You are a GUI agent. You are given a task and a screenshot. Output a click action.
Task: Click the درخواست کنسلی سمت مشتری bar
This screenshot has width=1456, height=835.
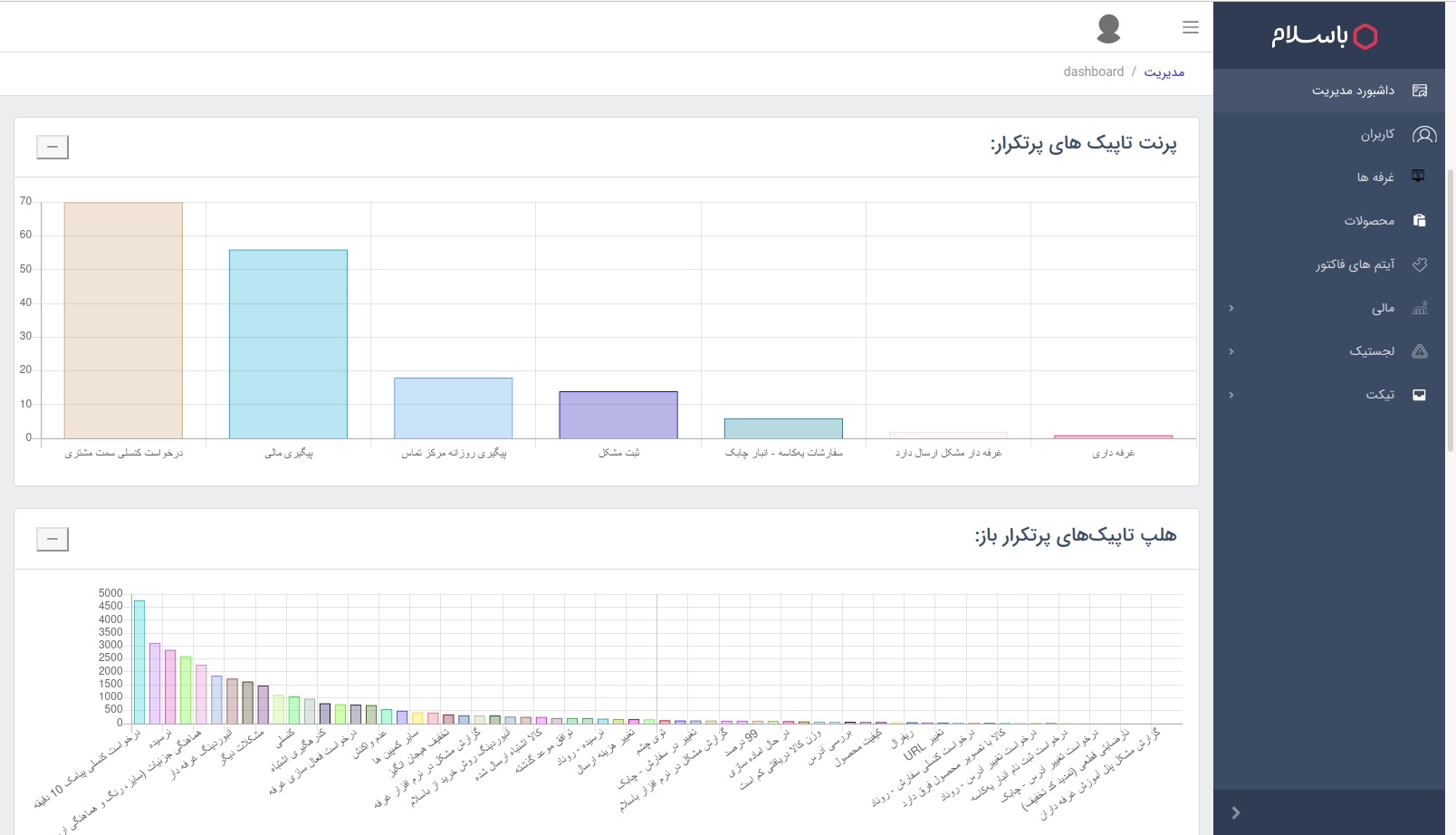pyautogui.click(x=123, y=321)
